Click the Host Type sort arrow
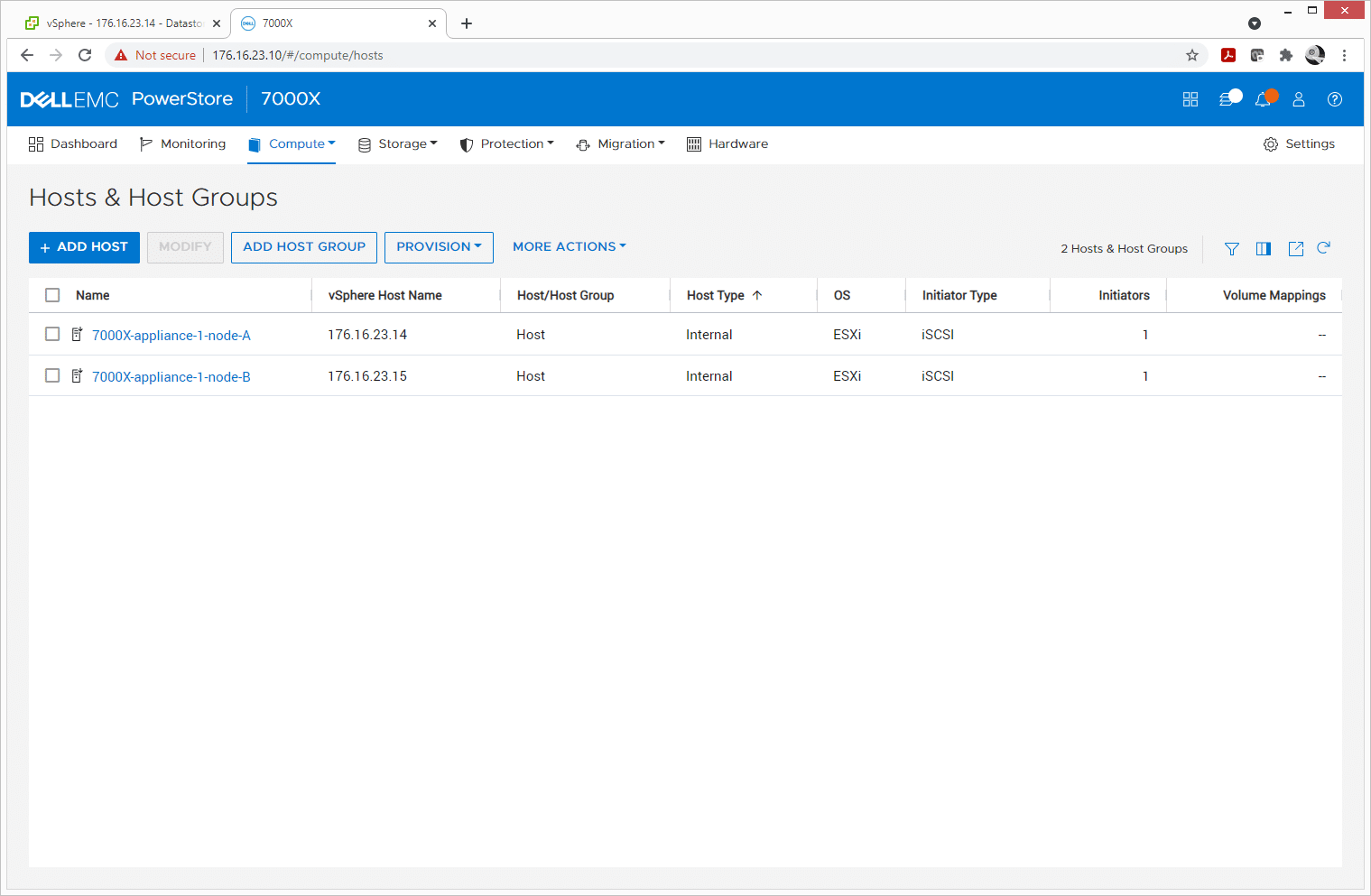This screenshot has width=1371, height=896. (x=757, y=295)
